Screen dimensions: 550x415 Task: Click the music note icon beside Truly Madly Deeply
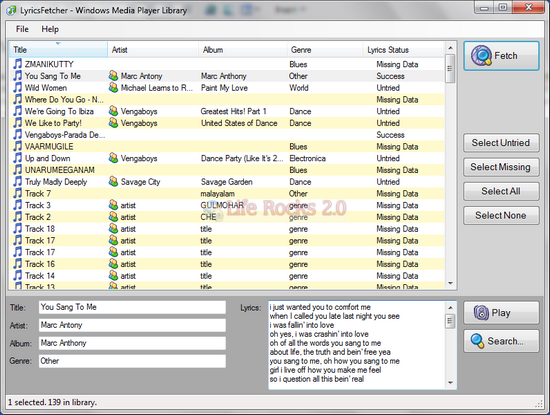pyautogui.click(x=17, y=181)
